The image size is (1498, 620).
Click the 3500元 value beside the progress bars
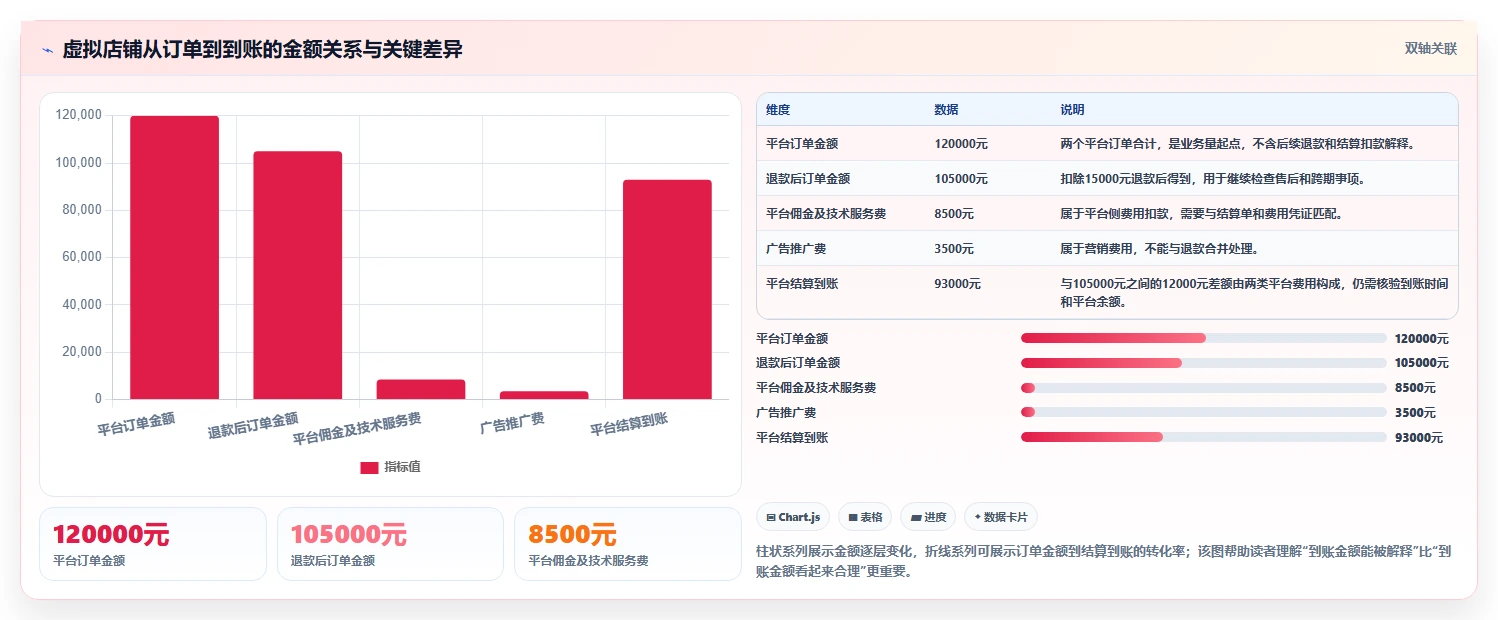point(1415,413)
